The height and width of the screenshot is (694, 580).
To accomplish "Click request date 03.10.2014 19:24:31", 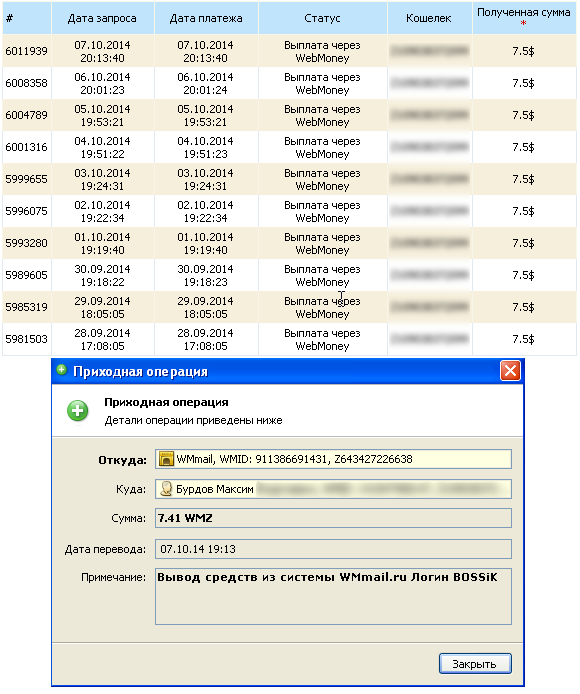I will [x=103, y=179].
